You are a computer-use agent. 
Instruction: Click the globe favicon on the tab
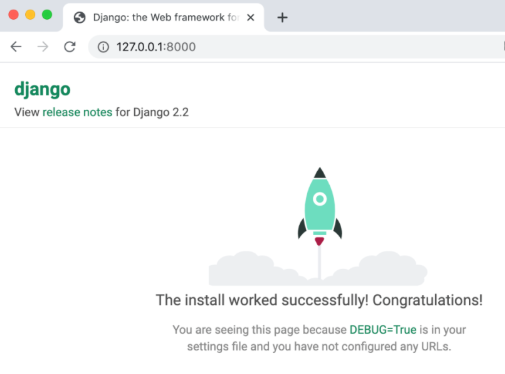coord(80,17)
